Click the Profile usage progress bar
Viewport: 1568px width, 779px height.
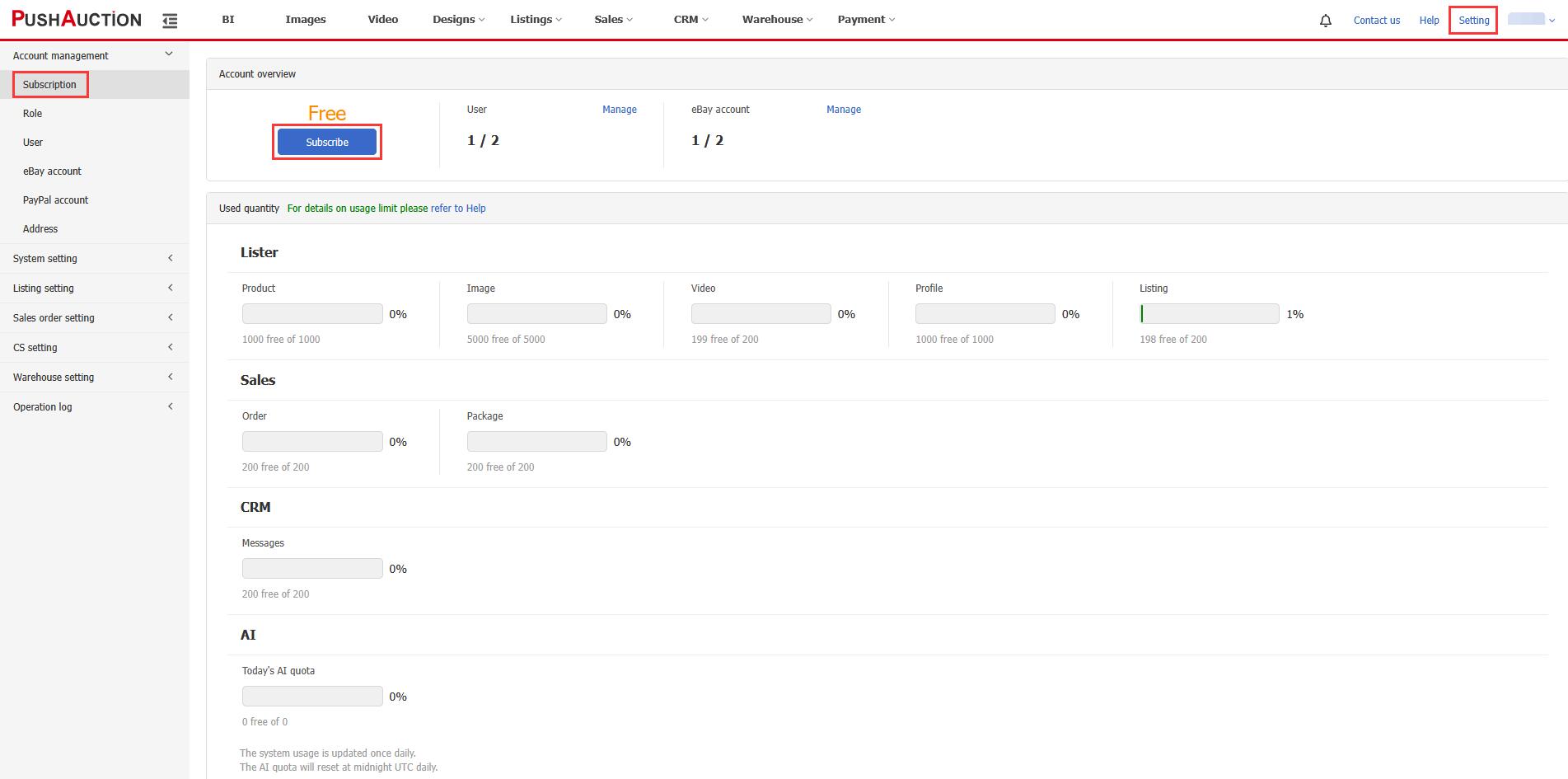[985, 313]
